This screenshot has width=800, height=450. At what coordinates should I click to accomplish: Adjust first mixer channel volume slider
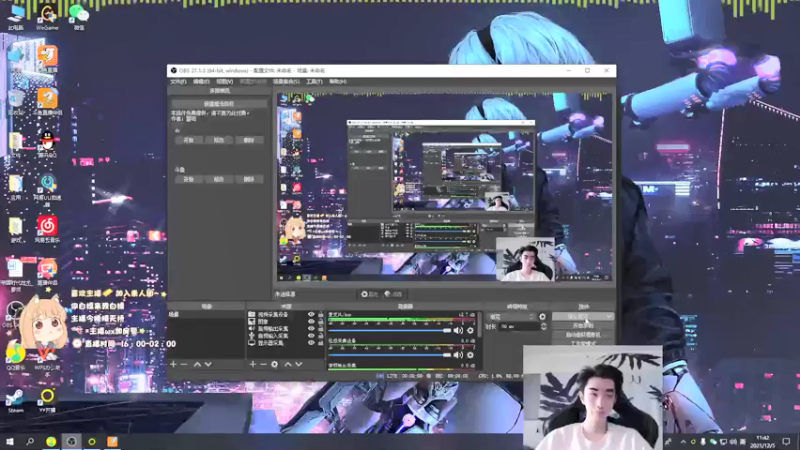pos(390,331)
